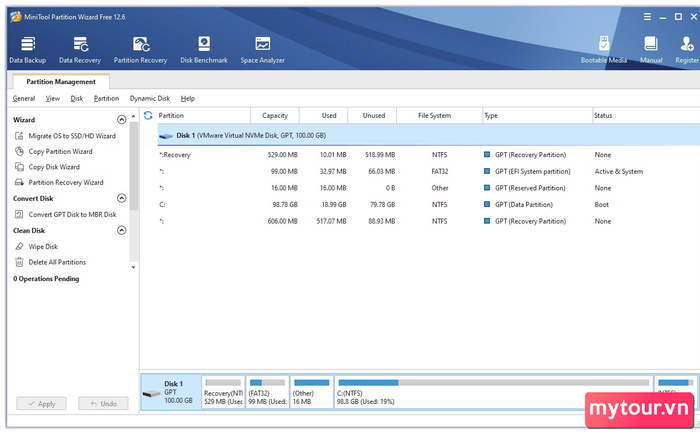The height and width of the screenshot is (436, 700).
Task: Click the 0 Operations Pending label
Action: [46, 279]
